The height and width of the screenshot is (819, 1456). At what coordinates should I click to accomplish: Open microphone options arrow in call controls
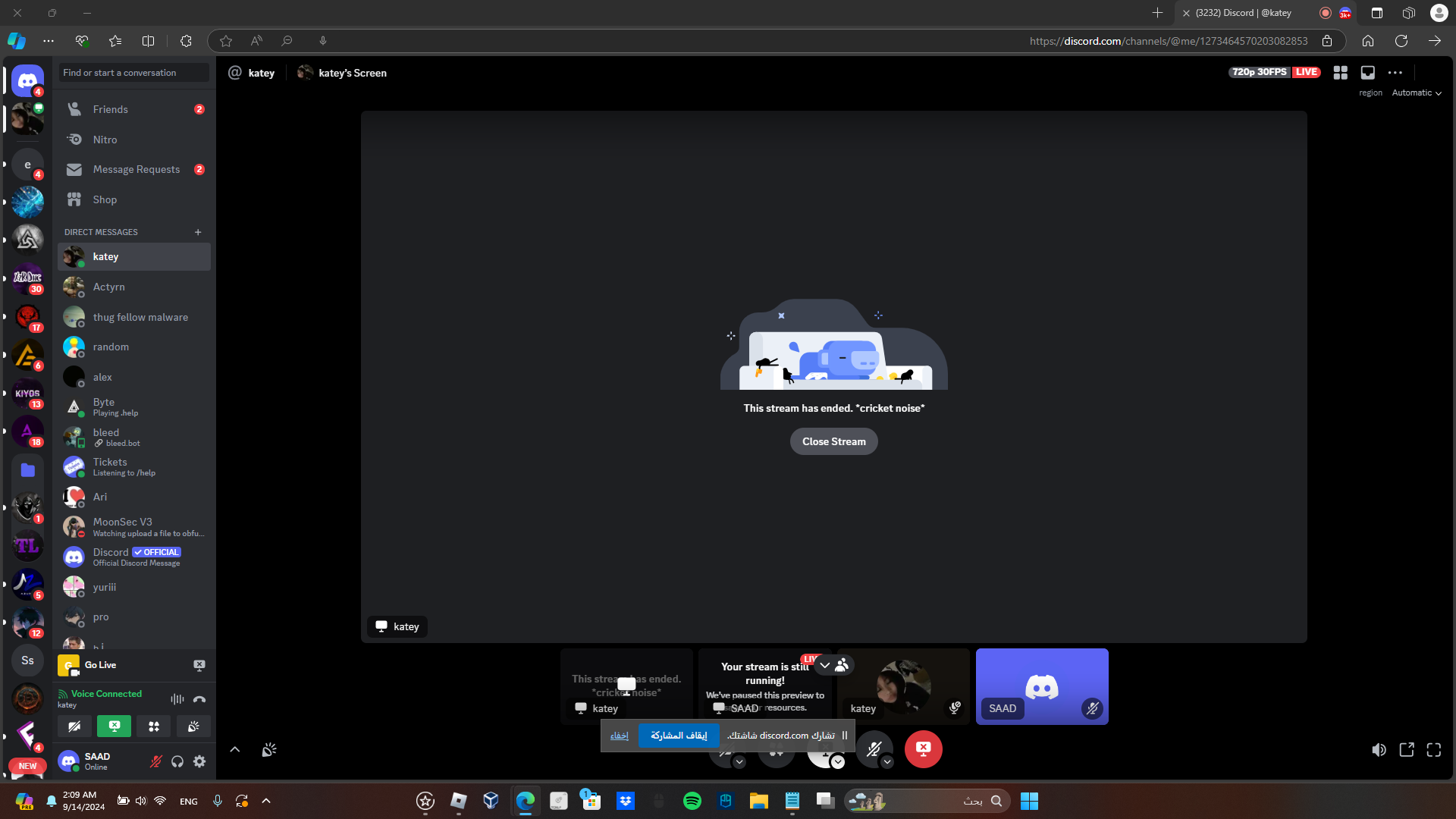(887, 762)
